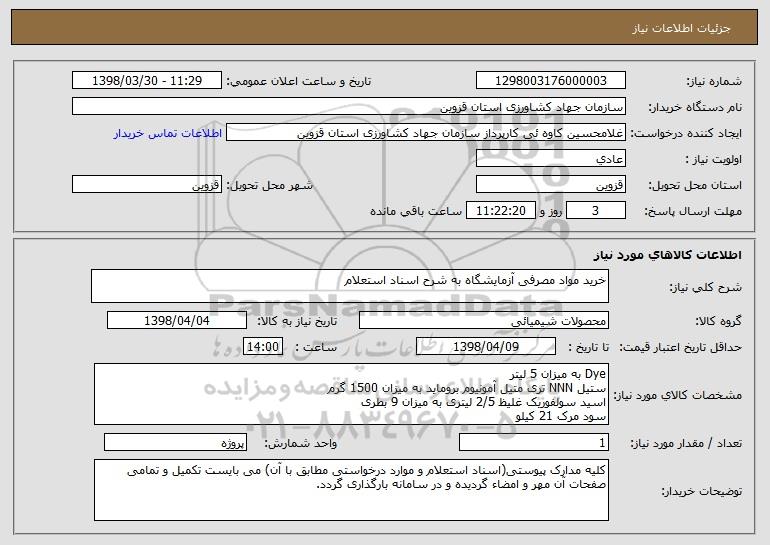Click the label تاریخ نیاز به کالا

297,322
